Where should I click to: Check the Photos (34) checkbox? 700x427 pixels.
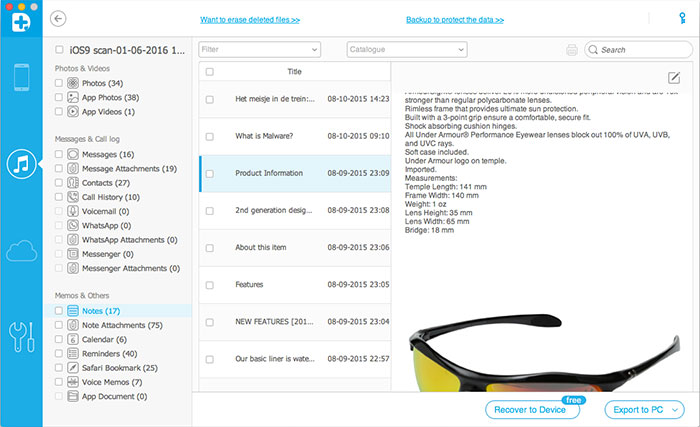click(x=58, y=83)
